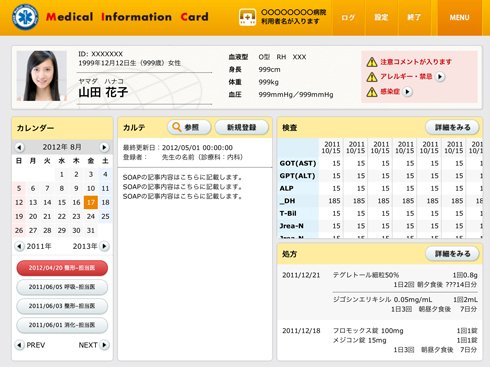Expand アレルギー・禁忌 details arrow
This screenshot has width=490, height=367.
pos(440,77)
